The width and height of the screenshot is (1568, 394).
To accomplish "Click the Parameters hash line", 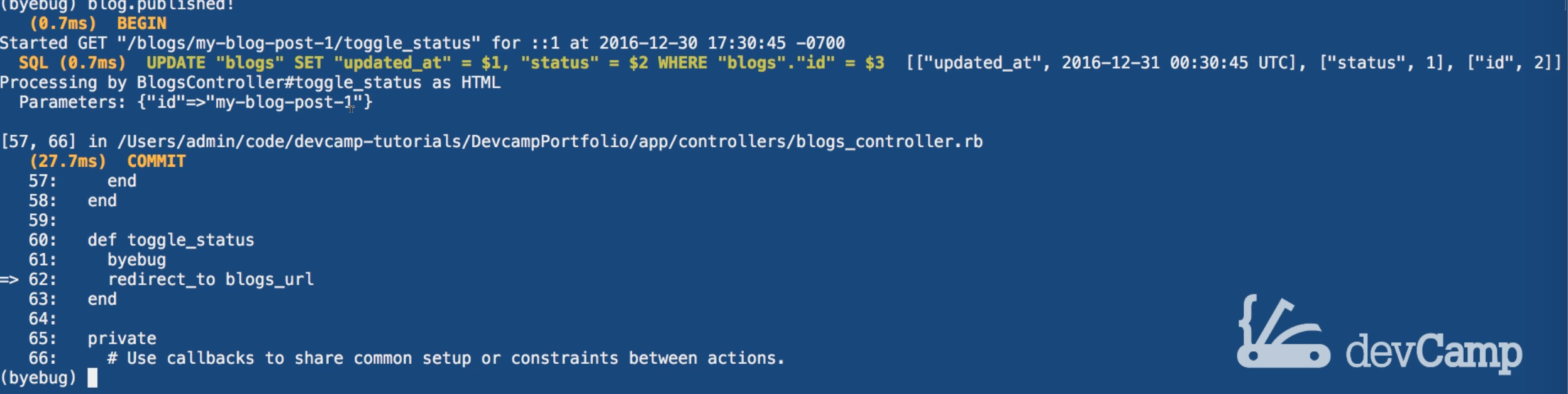I will point(195,103).
